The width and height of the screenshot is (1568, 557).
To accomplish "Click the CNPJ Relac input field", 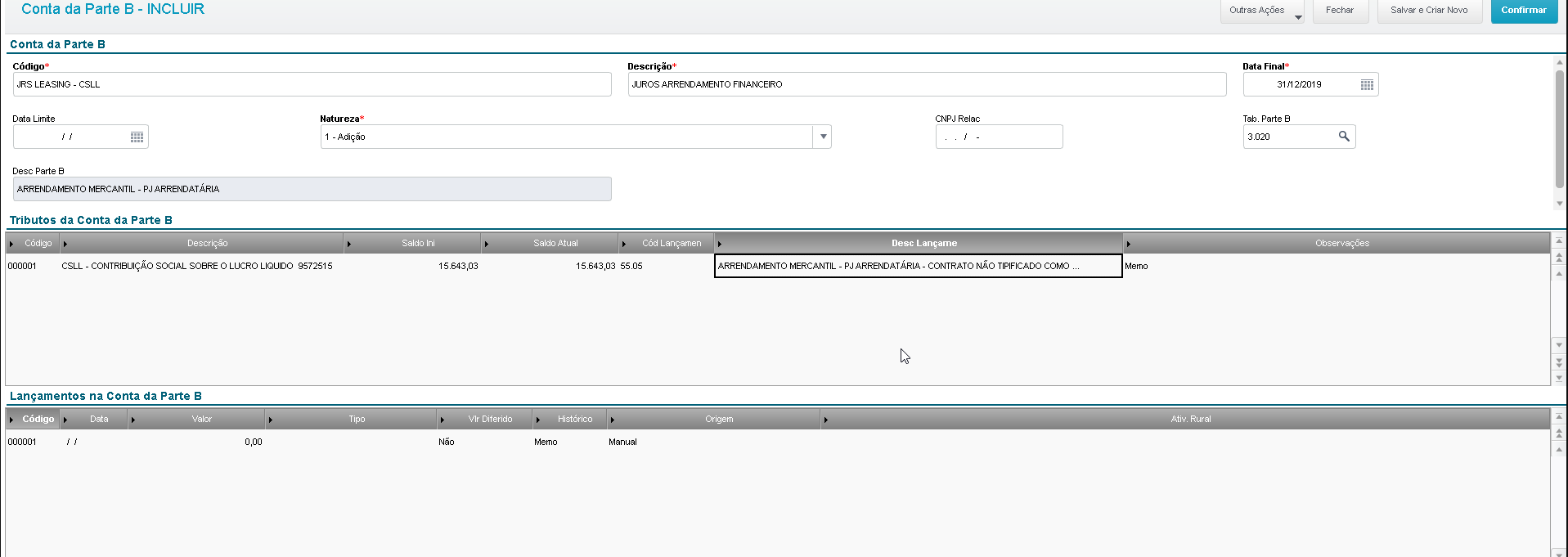I will click(999, 137).
